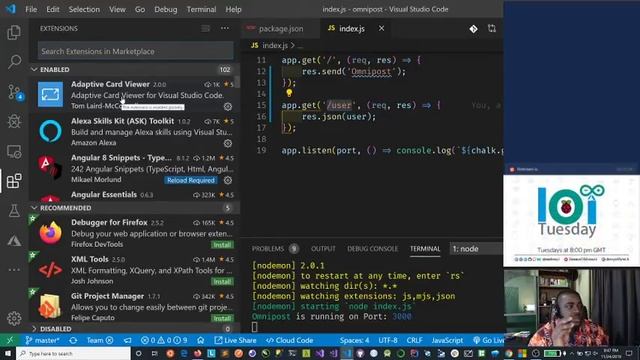Click the compare changes icon in editor toolbar
The height and width of the screenshot is (360, 640).
click(491, 29)
